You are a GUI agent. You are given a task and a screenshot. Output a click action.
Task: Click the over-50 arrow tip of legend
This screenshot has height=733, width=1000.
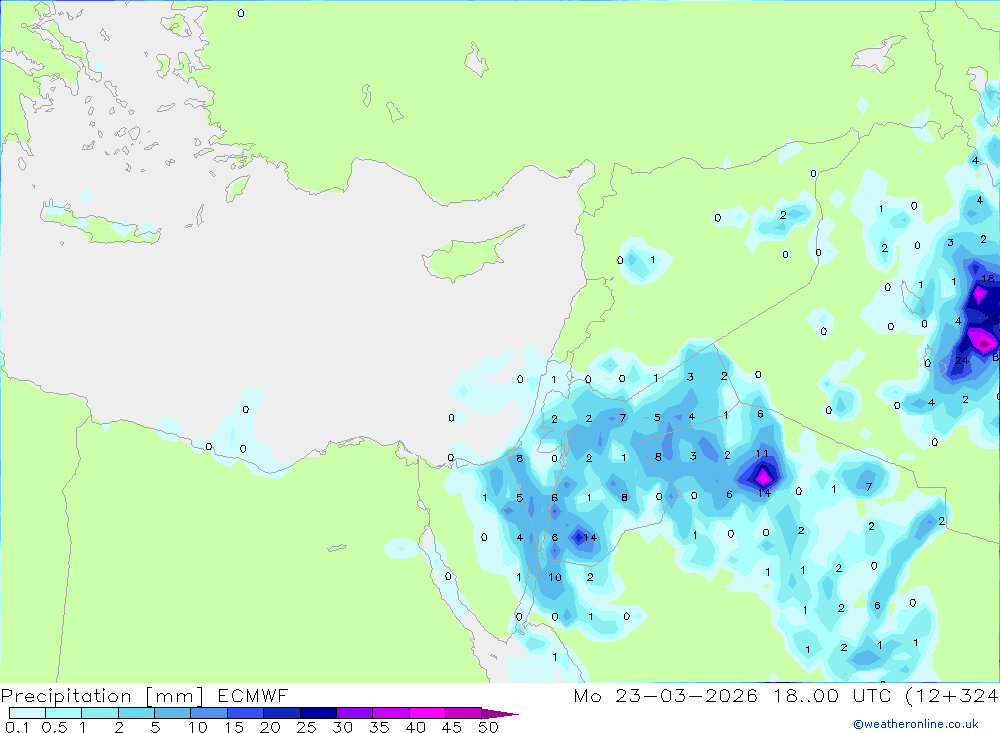501,714
